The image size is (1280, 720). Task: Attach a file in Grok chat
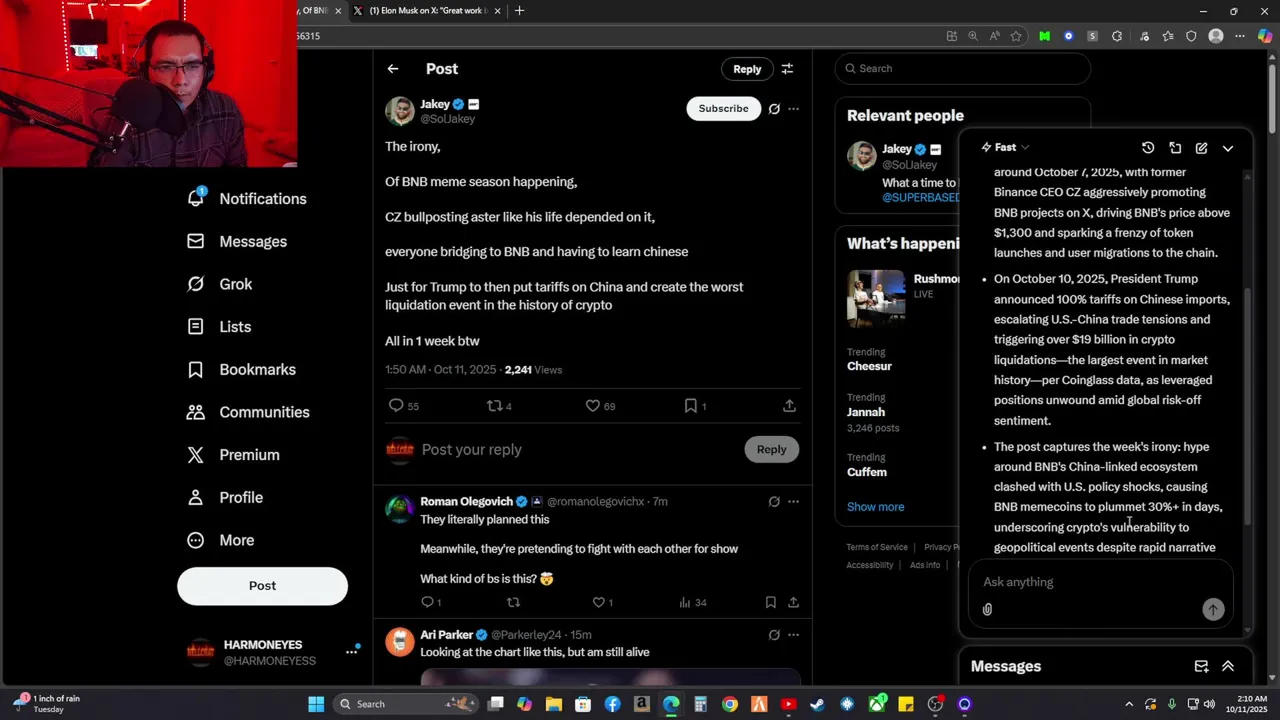click(x=987, y=609)
